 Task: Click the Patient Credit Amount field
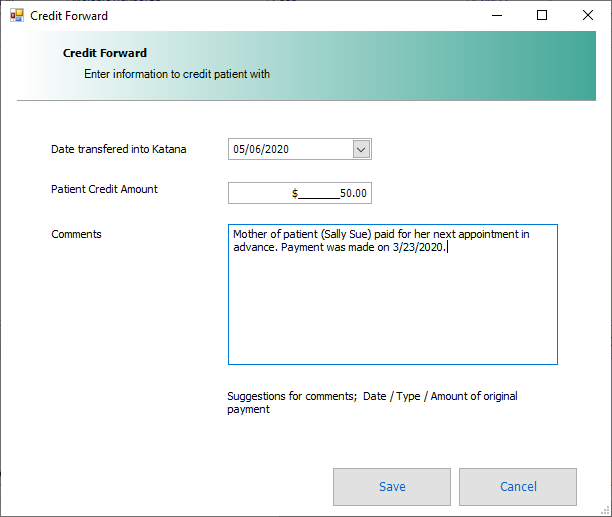299,193
